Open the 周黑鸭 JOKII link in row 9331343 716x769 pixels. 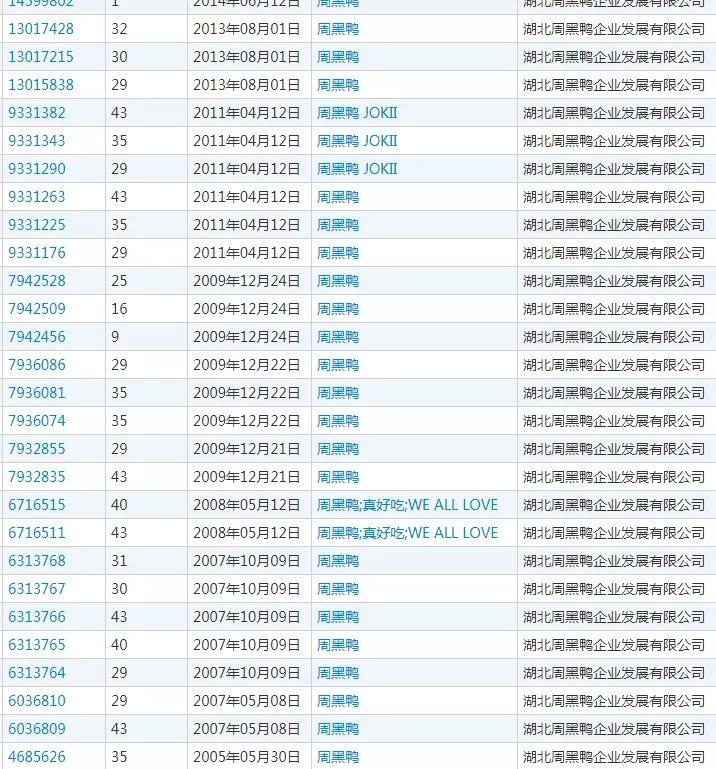357,141
